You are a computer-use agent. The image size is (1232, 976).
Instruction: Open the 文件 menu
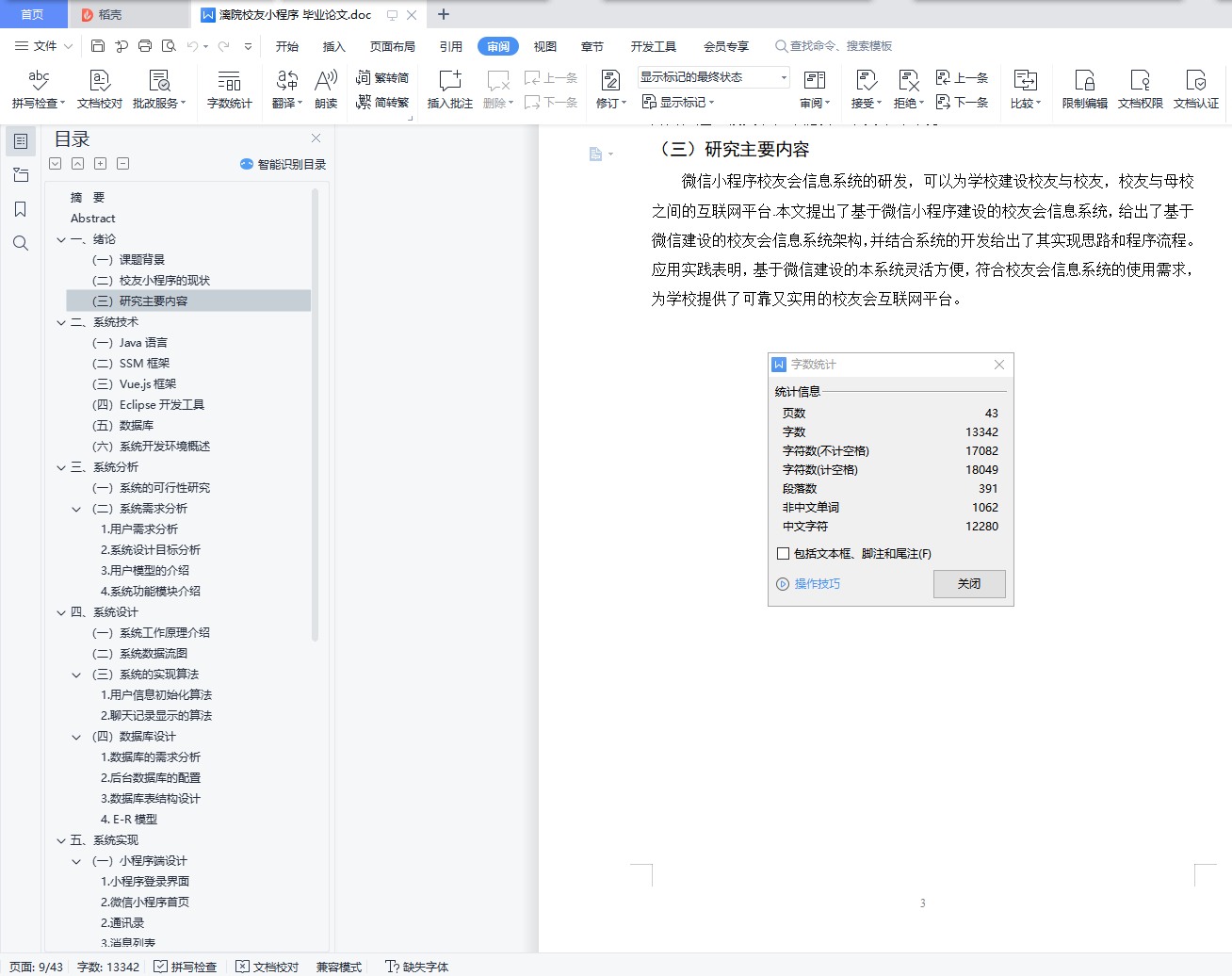pos(44,45)
